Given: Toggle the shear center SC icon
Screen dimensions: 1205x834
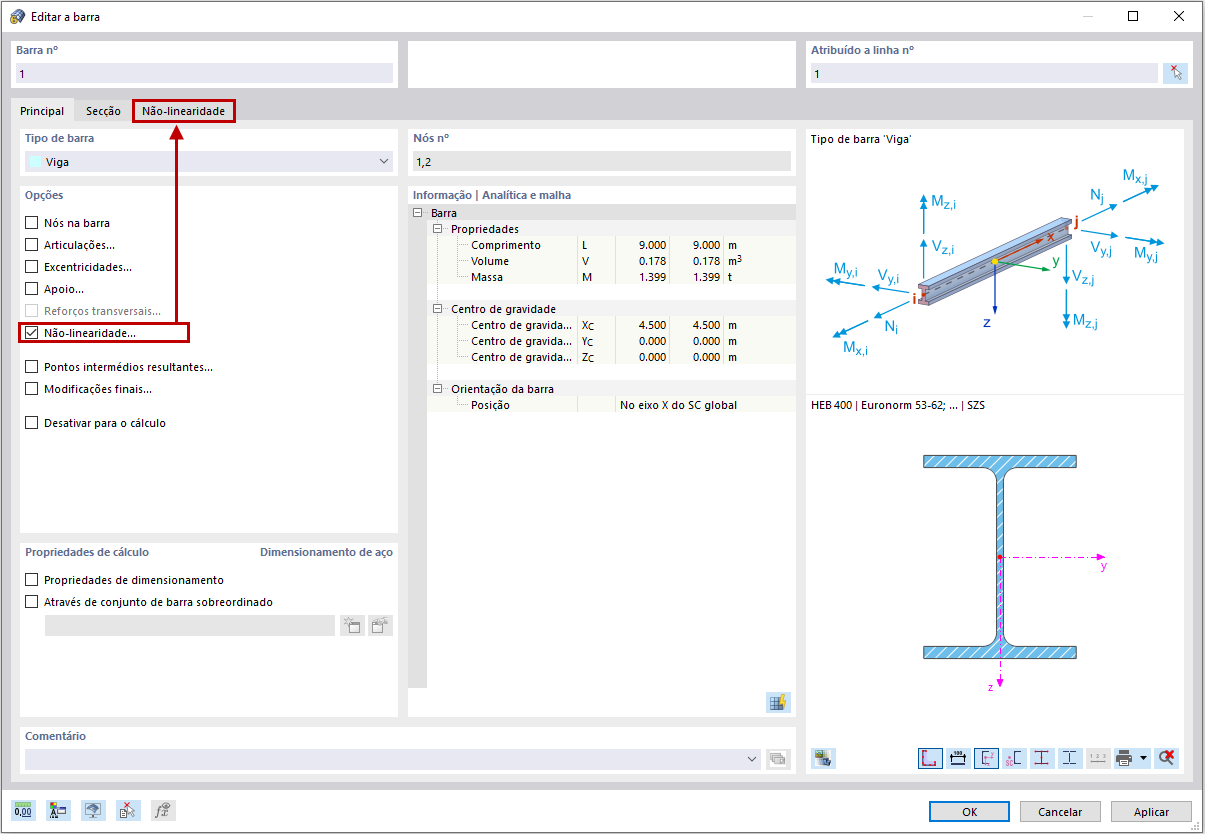Looking at the screenshot, I should click(1014, 758).
